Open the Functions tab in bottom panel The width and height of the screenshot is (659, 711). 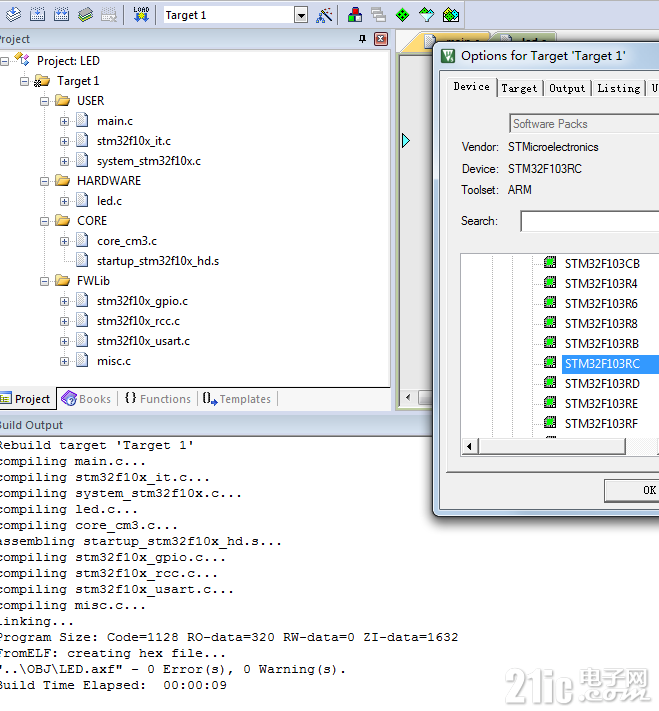coord(158,399)
